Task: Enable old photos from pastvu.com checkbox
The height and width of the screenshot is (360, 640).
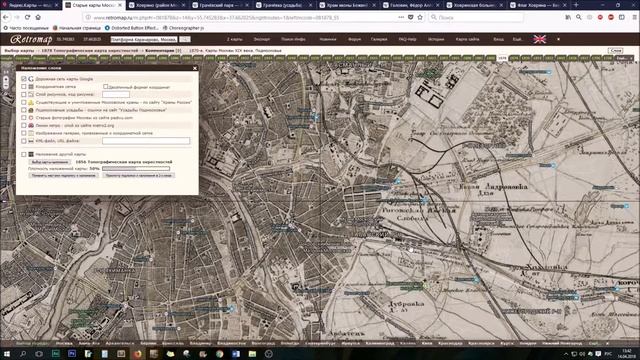Action: point(24,118)
